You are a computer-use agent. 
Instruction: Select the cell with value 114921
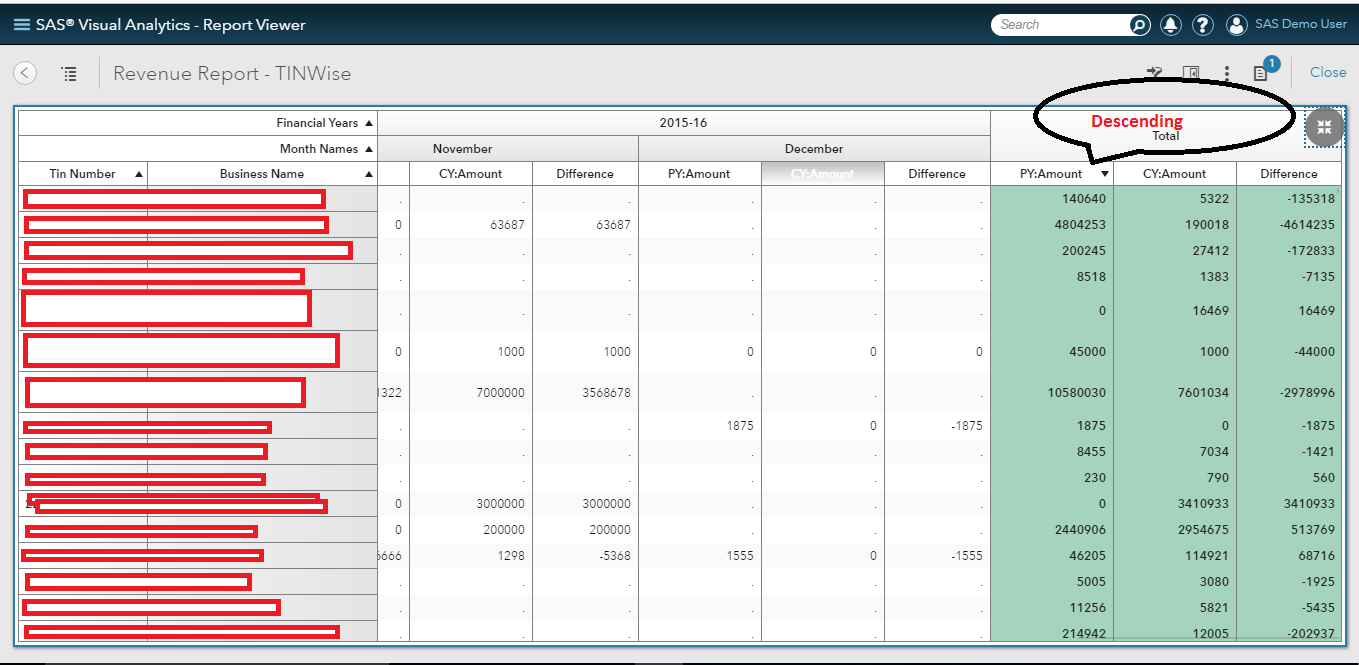[1175, 555]
